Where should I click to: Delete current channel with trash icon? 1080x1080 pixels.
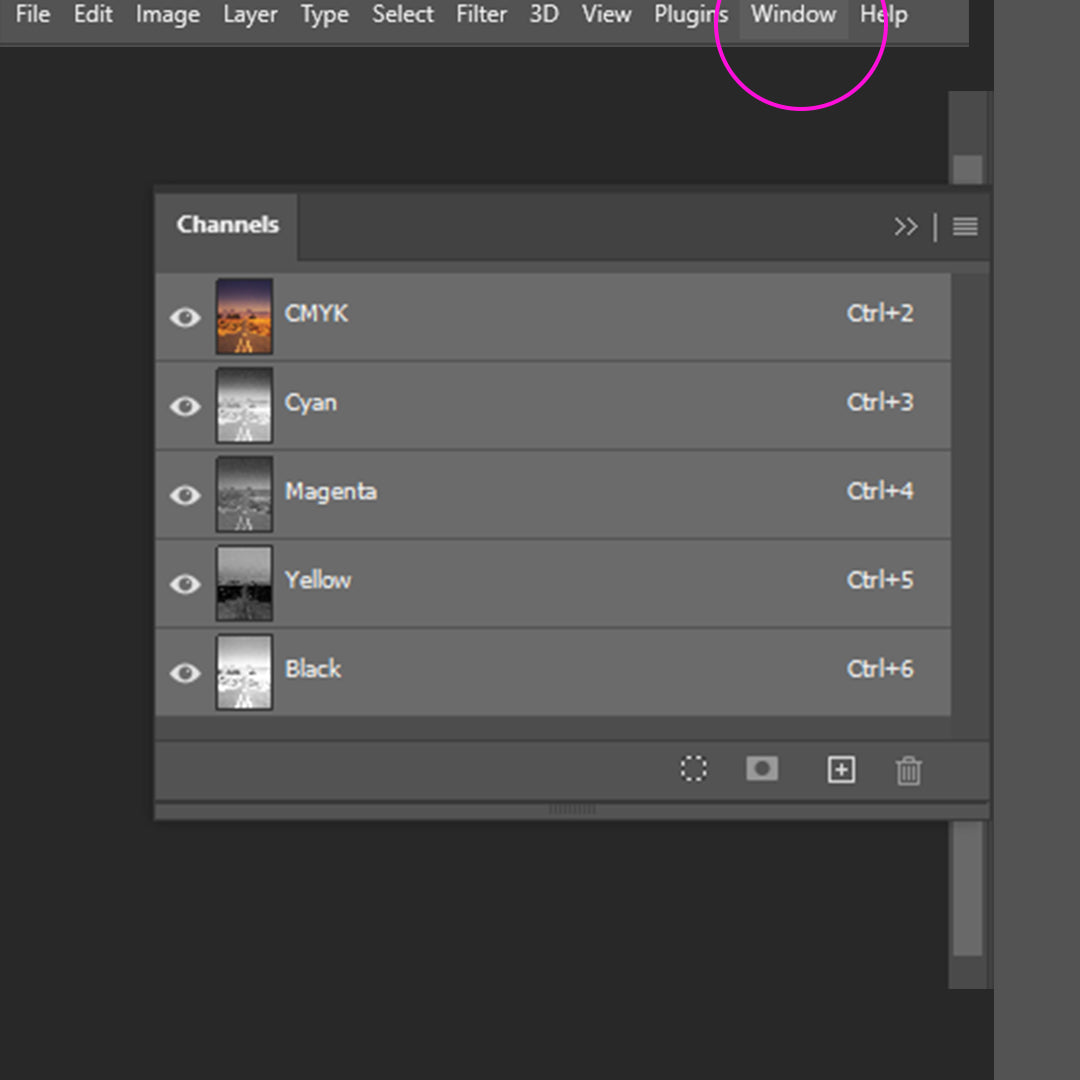pos(908,770)
